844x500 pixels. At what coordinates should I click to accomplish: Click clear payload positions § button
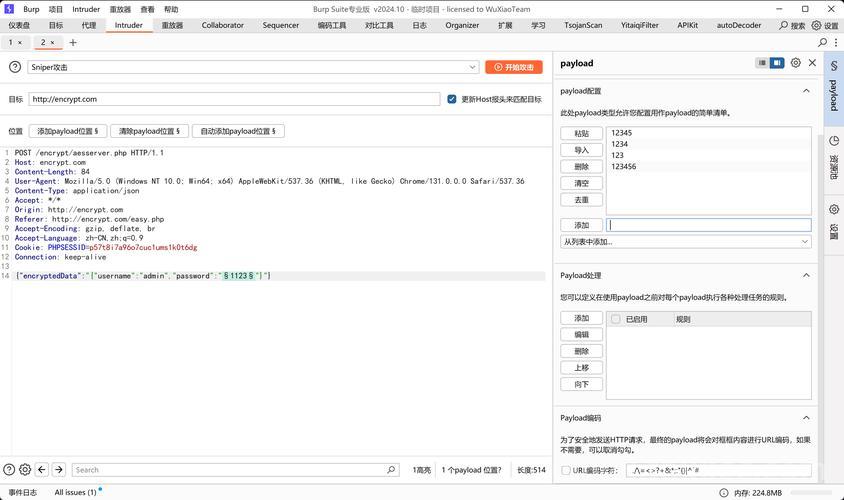(149, 131)
